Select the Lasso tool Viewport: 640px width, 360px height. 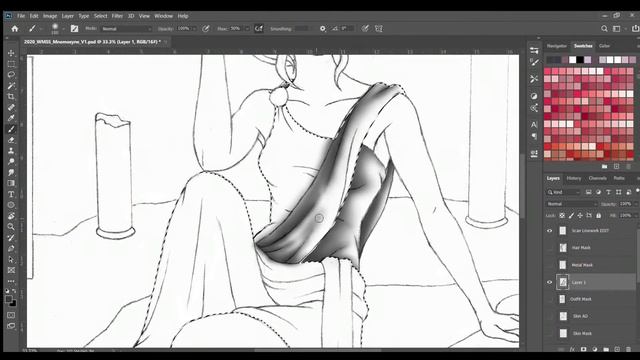coord(11,75)
